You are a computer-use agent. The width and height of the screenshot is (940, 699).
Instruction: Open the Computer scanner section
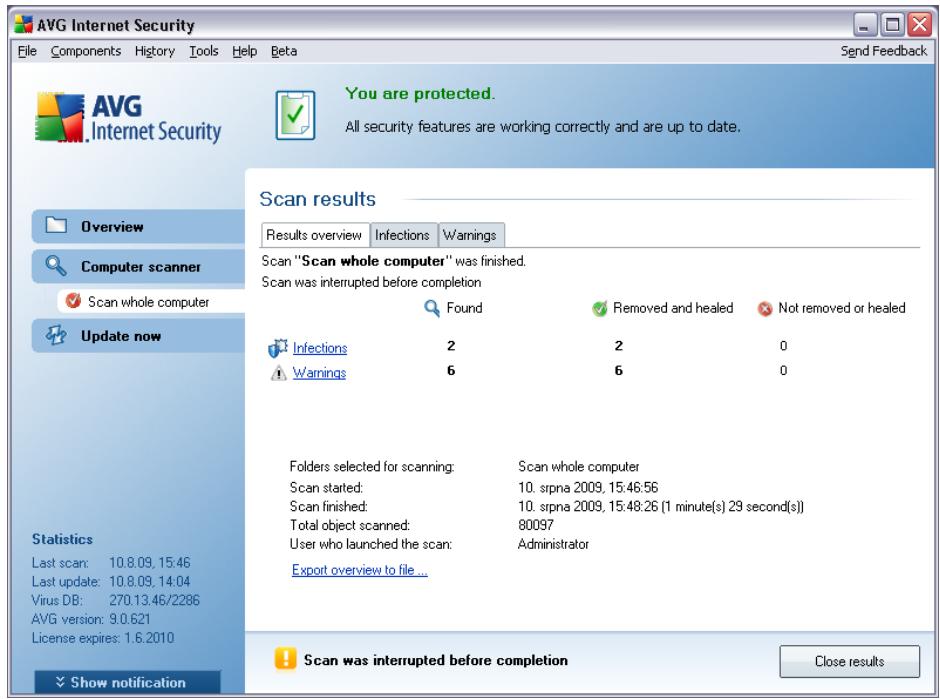(x=138, y=267)
